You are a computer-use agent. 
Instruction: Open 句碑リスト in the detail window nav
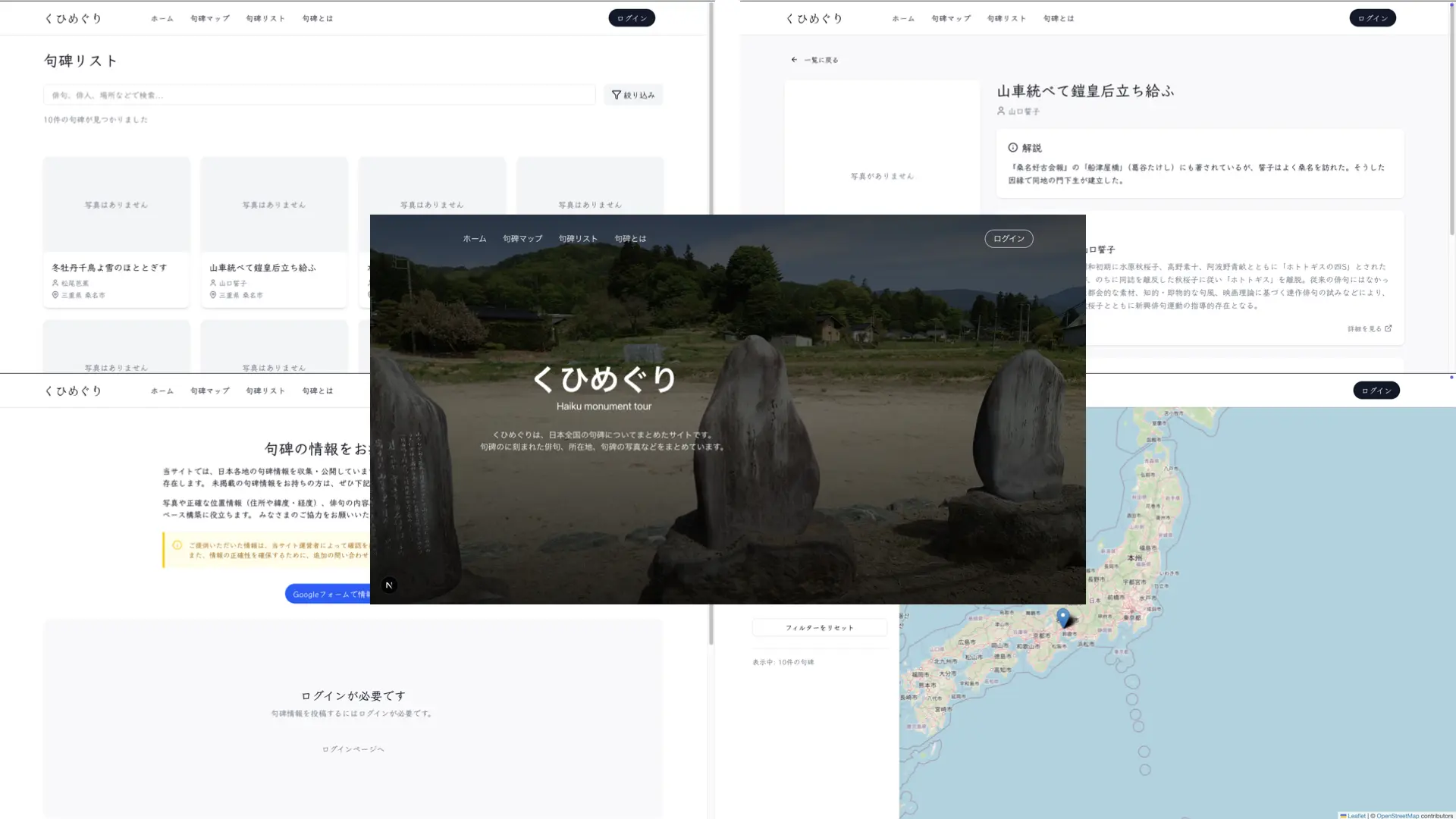click(x=1006, y=18)
